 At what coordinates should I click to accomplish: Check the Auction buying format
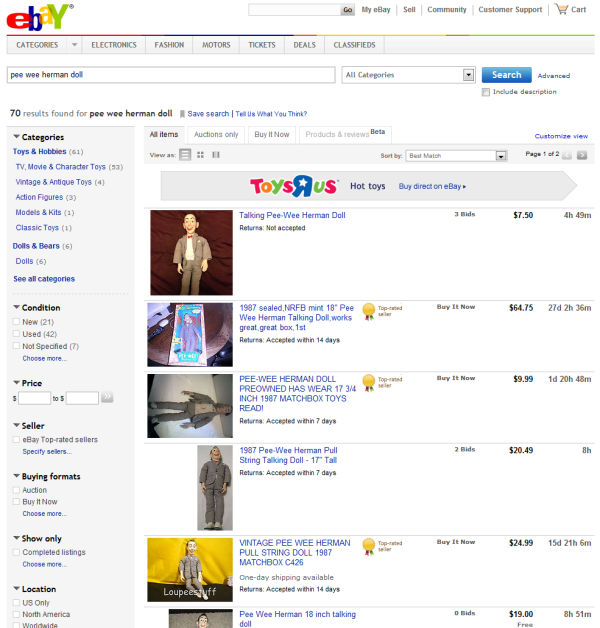[x=16, y=490]
